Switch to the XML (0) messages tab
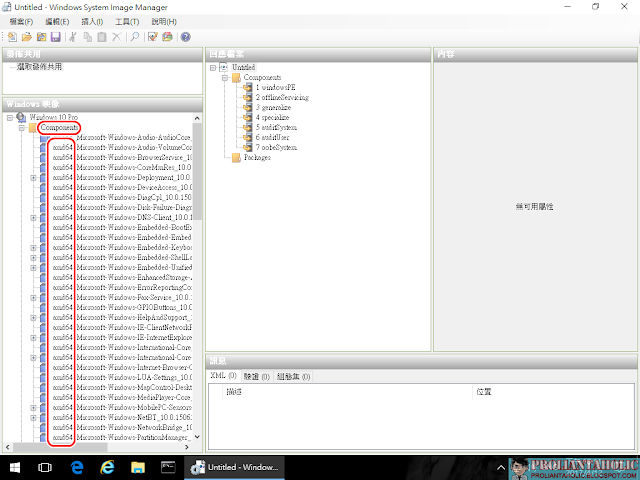Image resolution: width=640 pixels, height=480 pixels. tap(223, 376)
